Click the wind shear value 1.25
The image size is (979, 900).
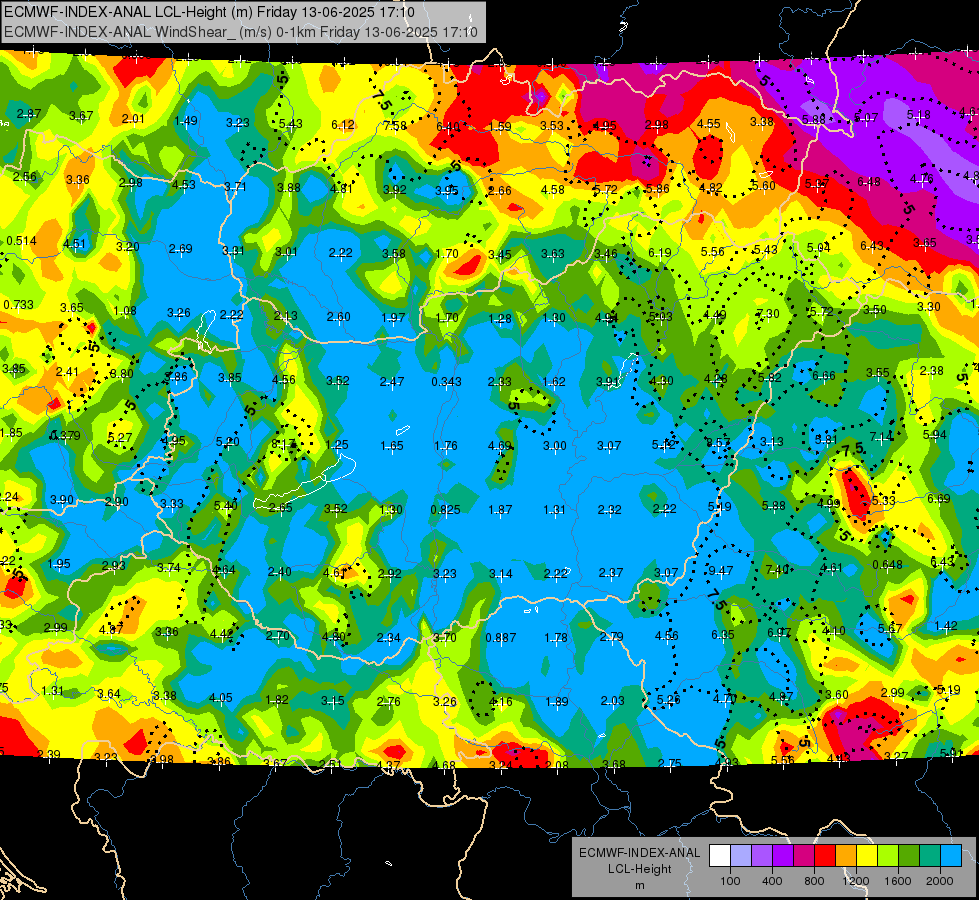coord(337,445)
